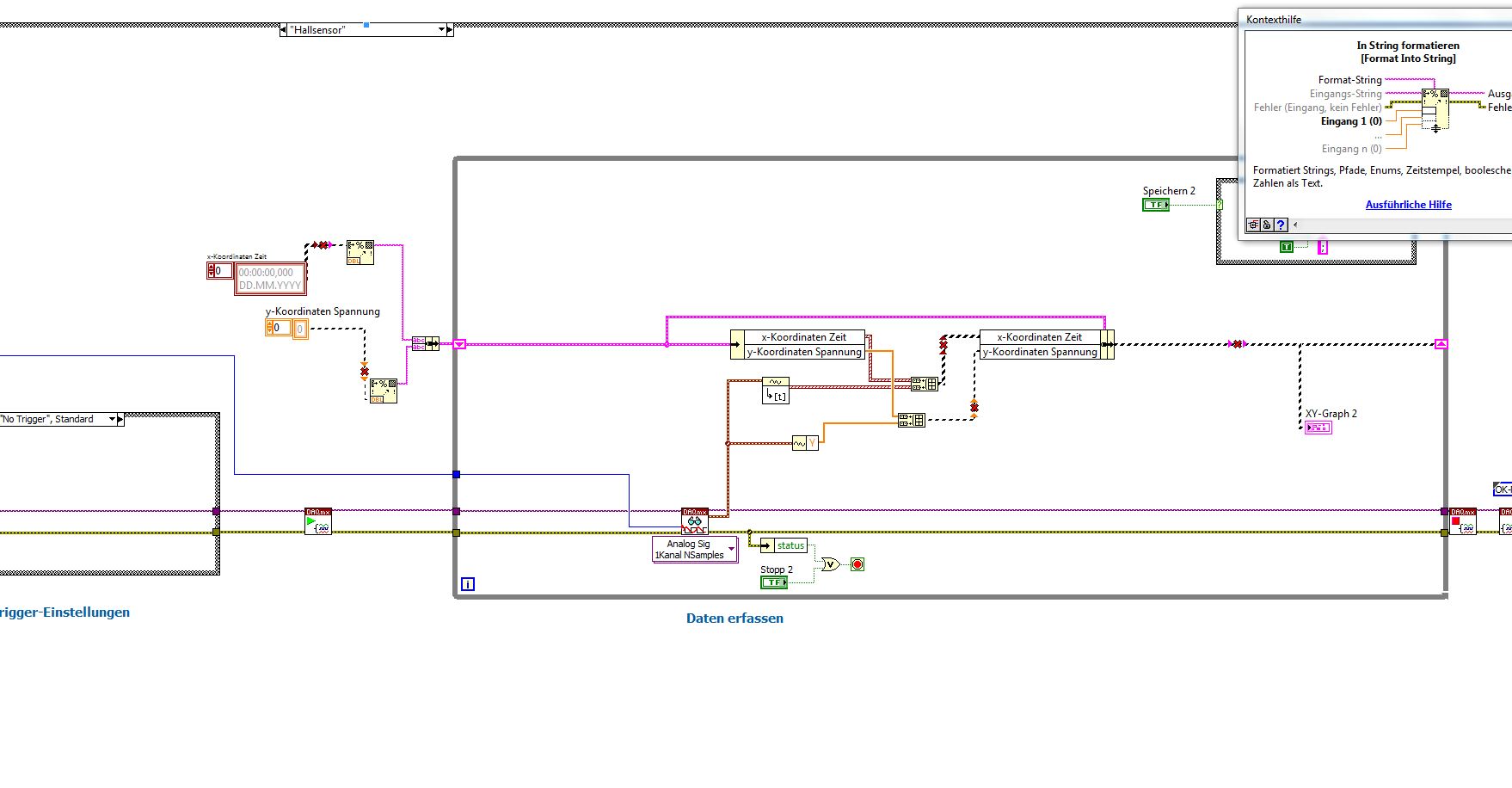Click the Stopp 2 label
Viewport: 1512px width, 788px height.
click(x=777, y=569)
